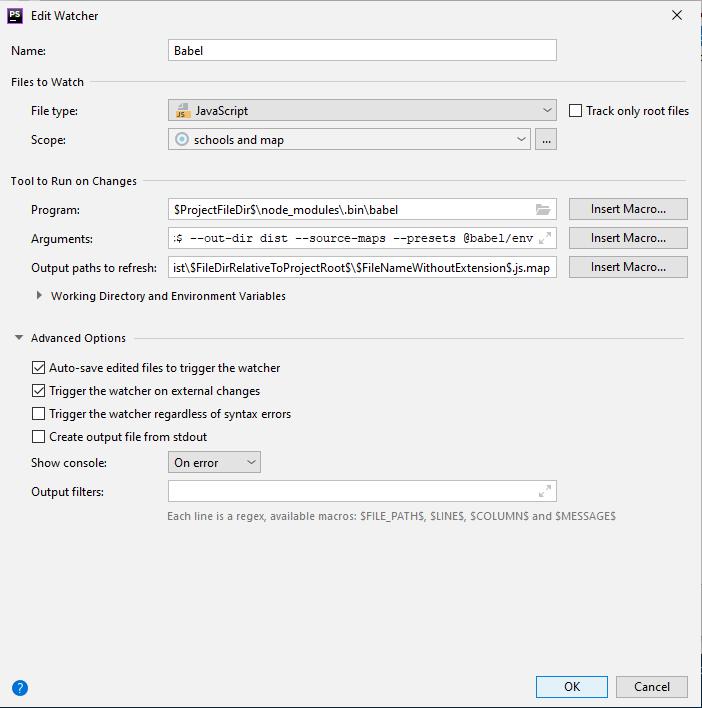Insert Macro for Output paths to refresh

coord(628,267)
